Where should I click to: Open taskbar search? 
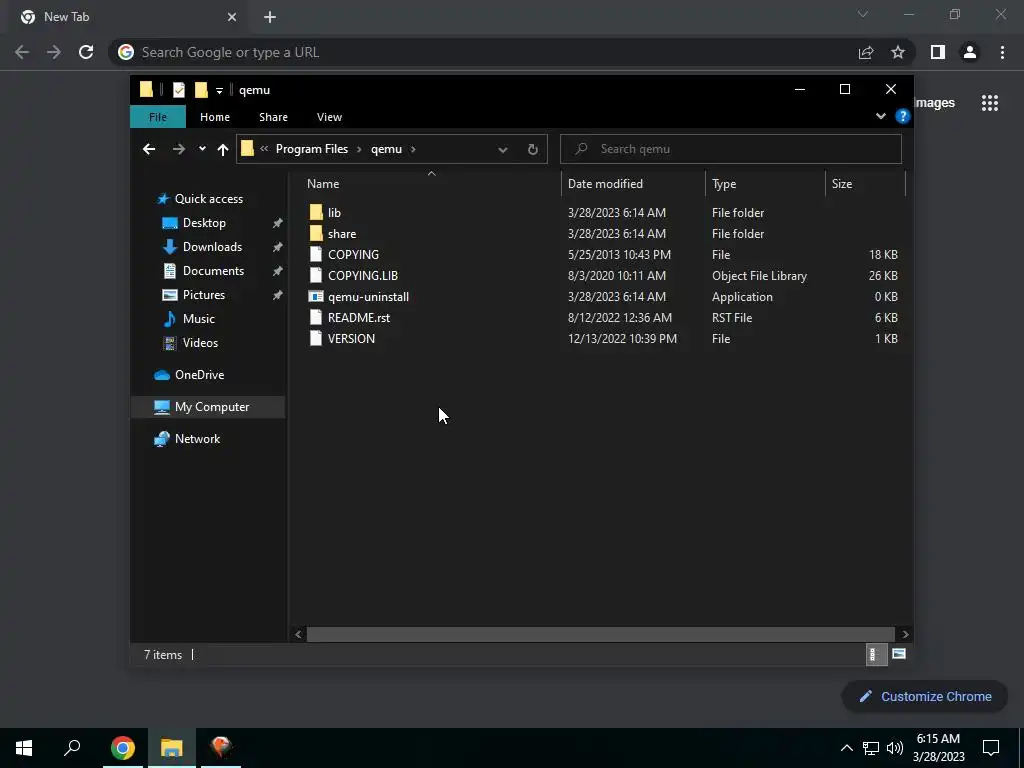click(x=72, y=748)
